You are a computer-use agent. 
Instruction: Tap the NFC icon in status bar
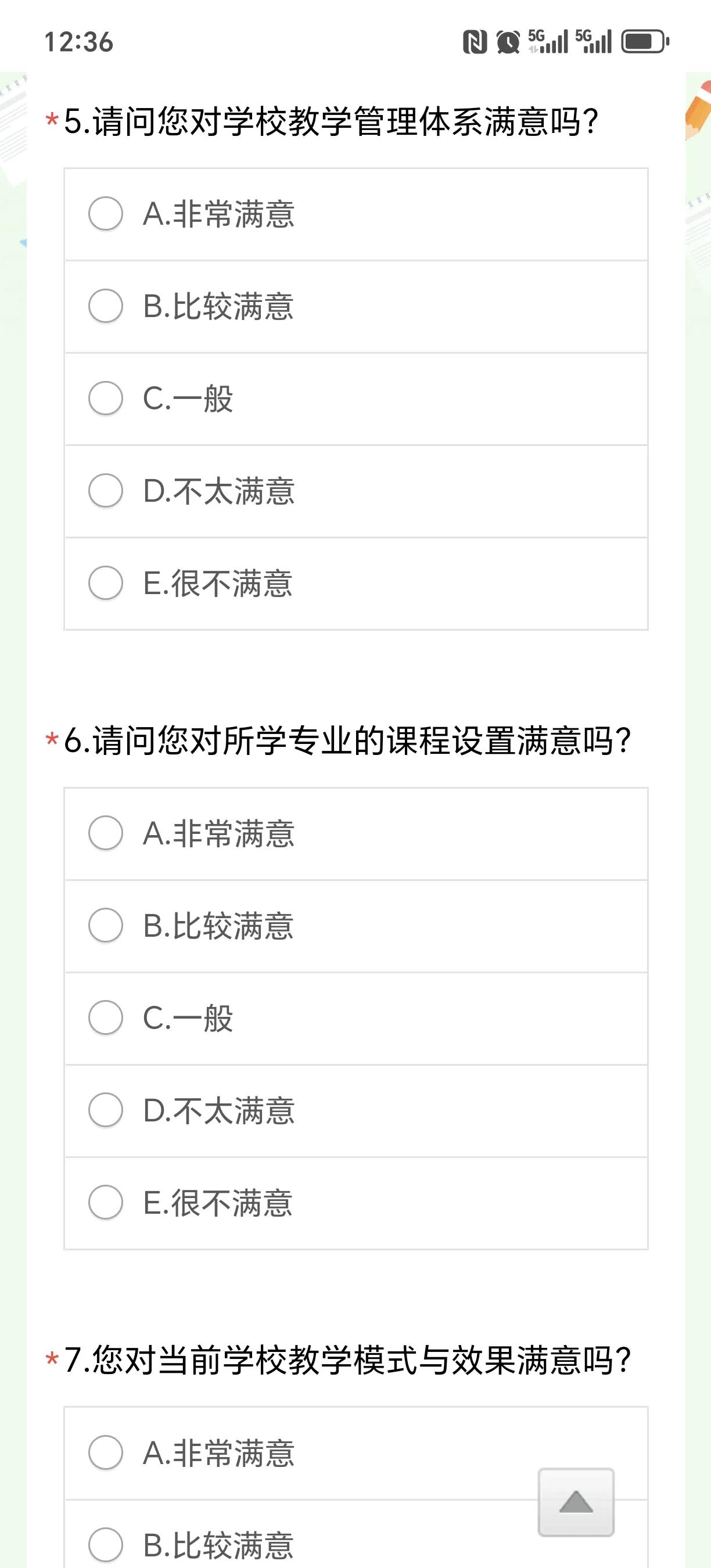pyautogui.click(x=475, y=42)
